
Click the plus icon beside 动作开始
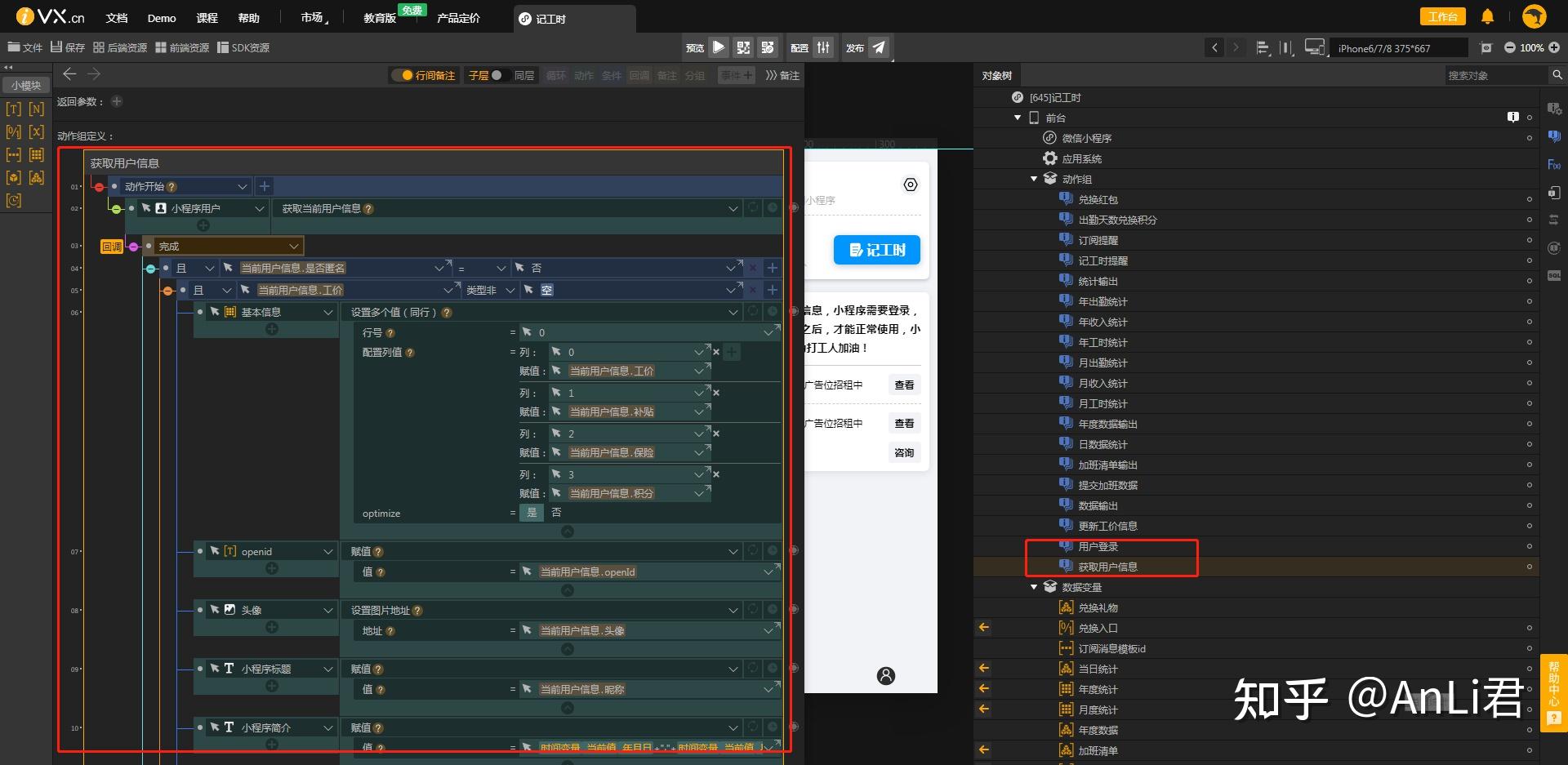[264, 187]
